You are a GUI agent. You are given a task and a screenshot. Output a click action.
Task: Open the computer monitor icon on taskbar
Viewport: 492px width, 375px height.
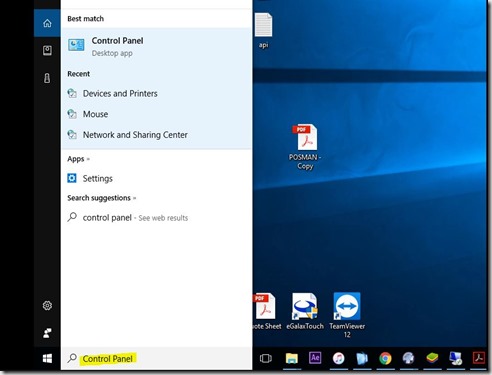(455, 358)
